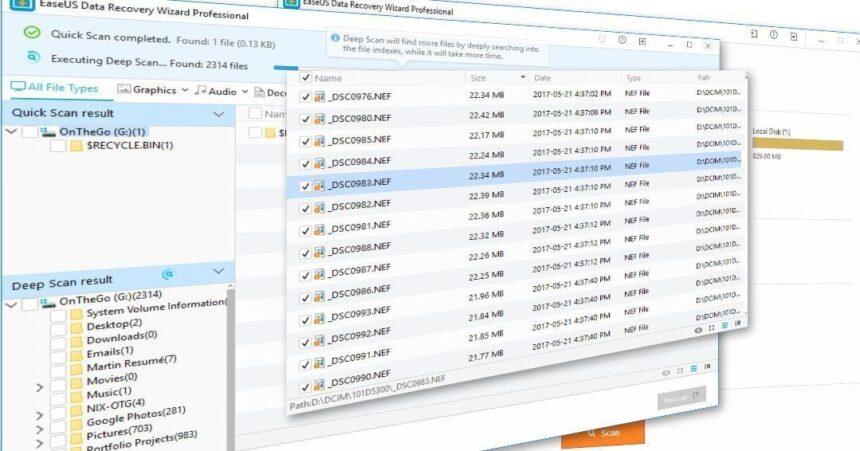Image resolution: width=860 pixels, height=451 pixels.
Task: Uncheck the _DSC0991.NEF checkbox
Action: (305, 364)
